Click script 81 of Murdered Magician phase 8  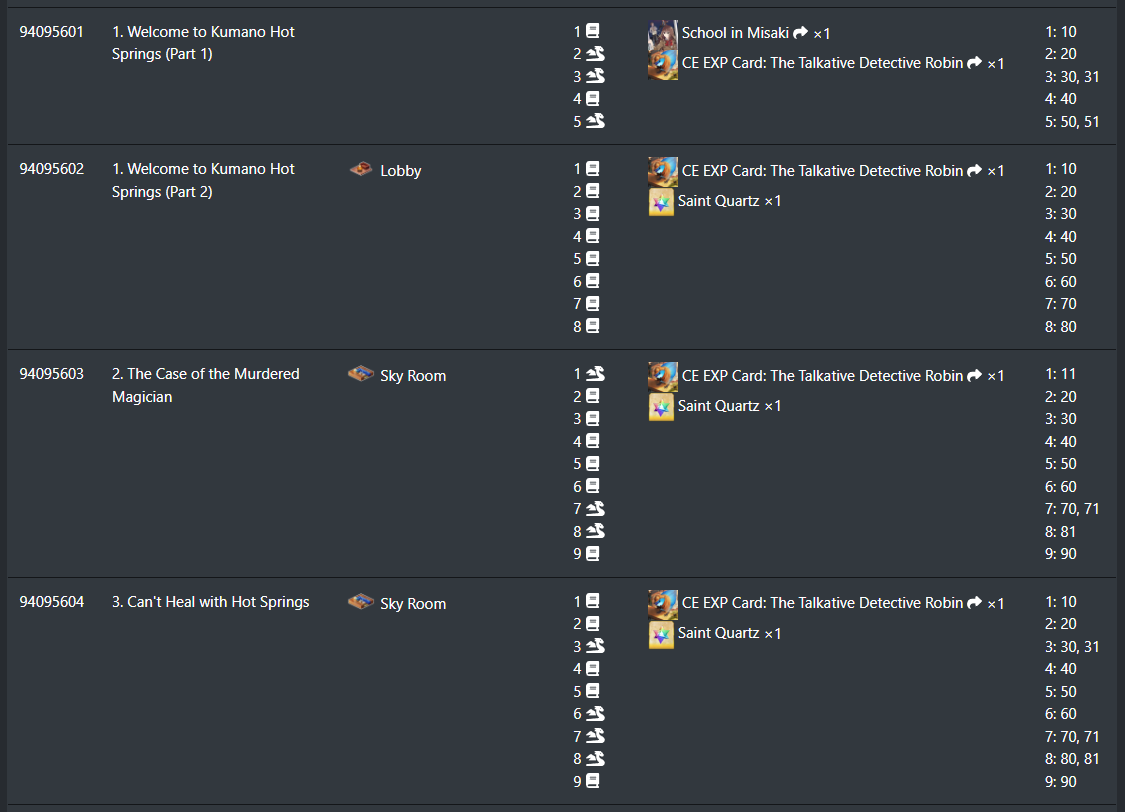click(x=1068, y=532)
